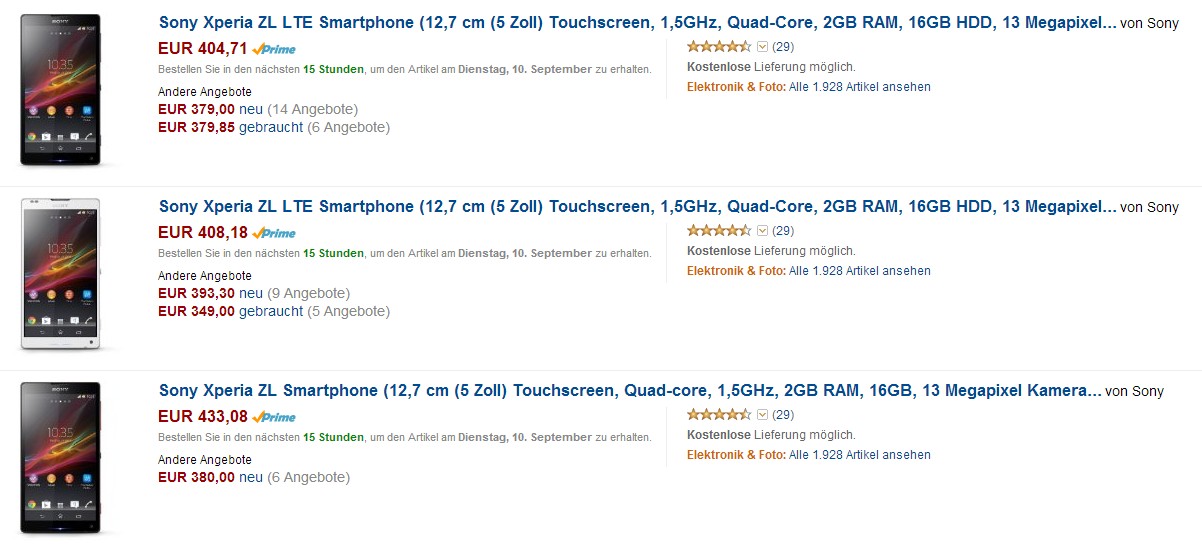Expand rating dropdown arrow in first listing
The width and height of the screenshot is (1202, 553).
point(762,46)
